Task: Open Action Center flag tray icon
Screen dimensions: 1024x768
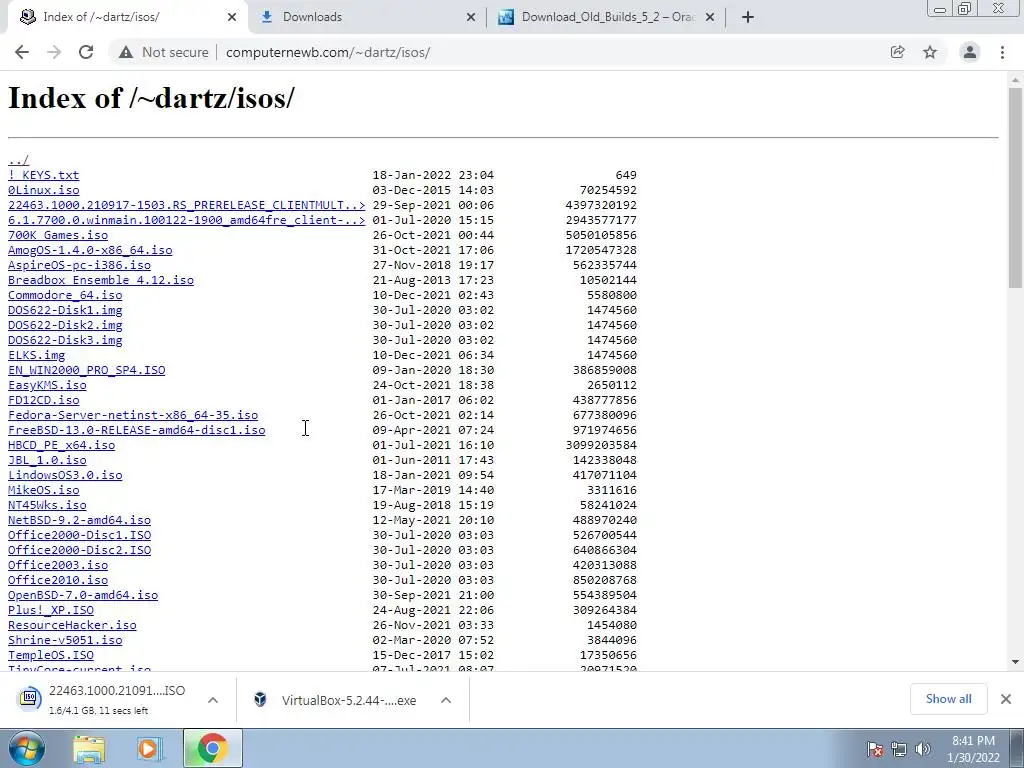Action: (875, 749)
